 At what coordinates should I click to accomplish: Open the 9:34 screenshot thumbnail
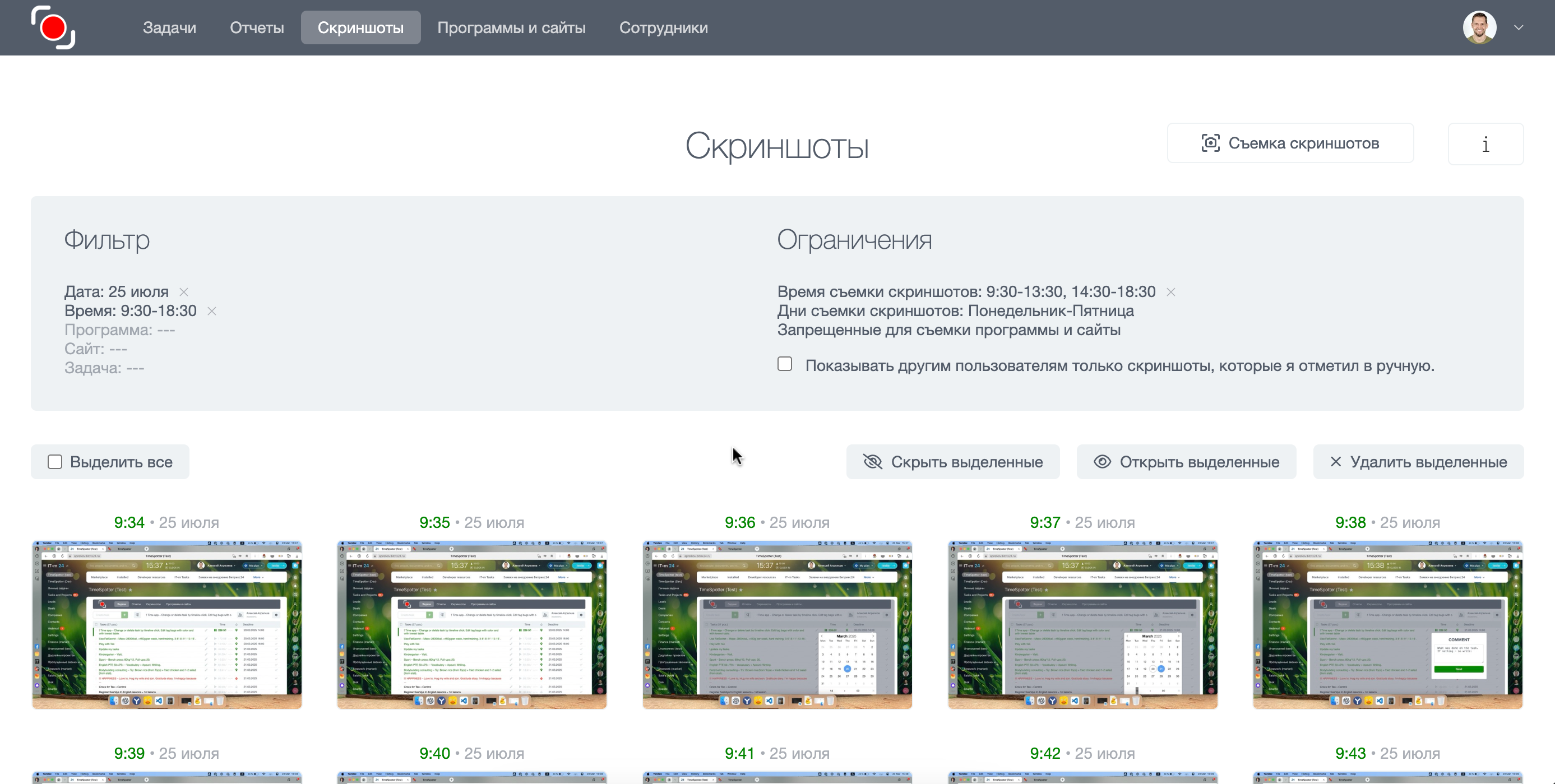coord(166,625)
